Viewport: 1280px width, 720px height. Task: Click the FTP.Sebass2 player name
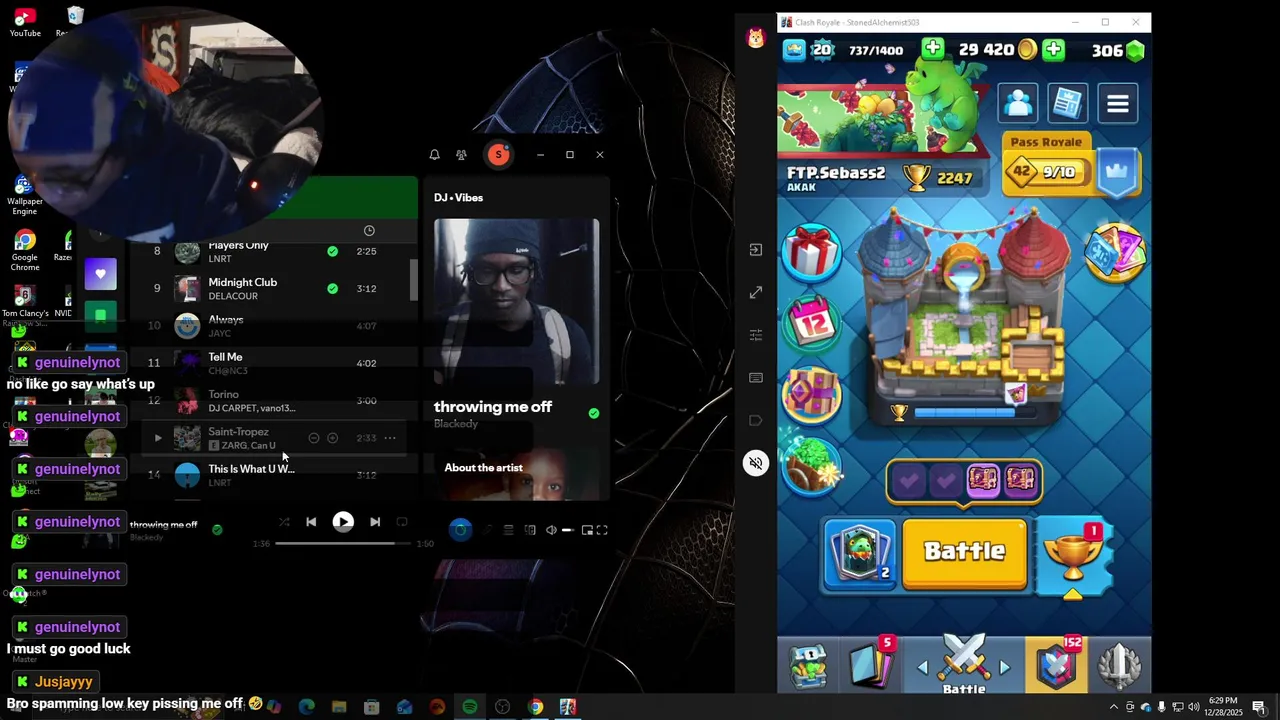pyautogui.click(x=836, y=173)
